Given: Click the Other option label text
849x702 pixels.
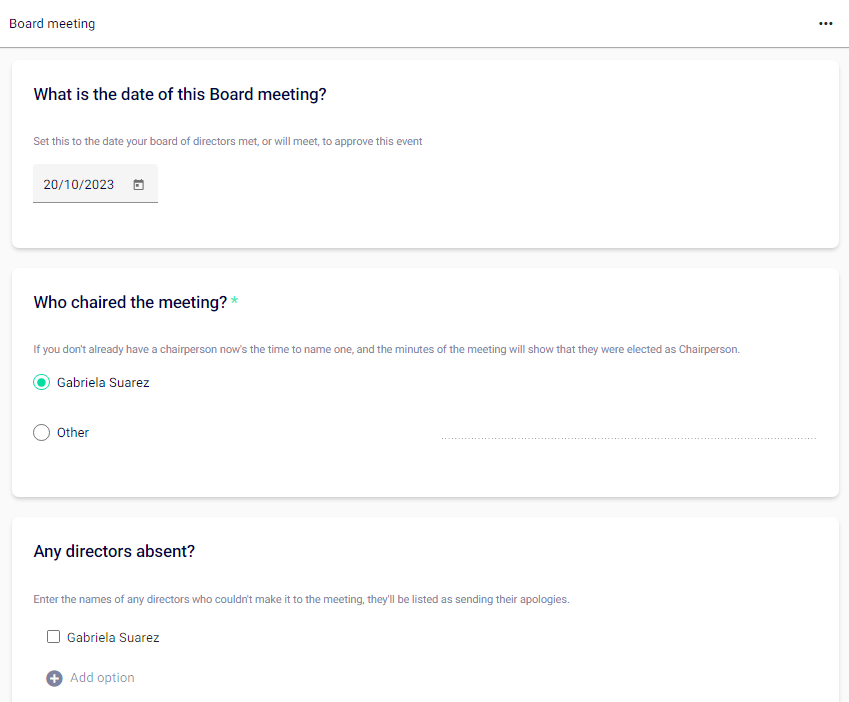Looking at the screenshot, I should [73, 433].
